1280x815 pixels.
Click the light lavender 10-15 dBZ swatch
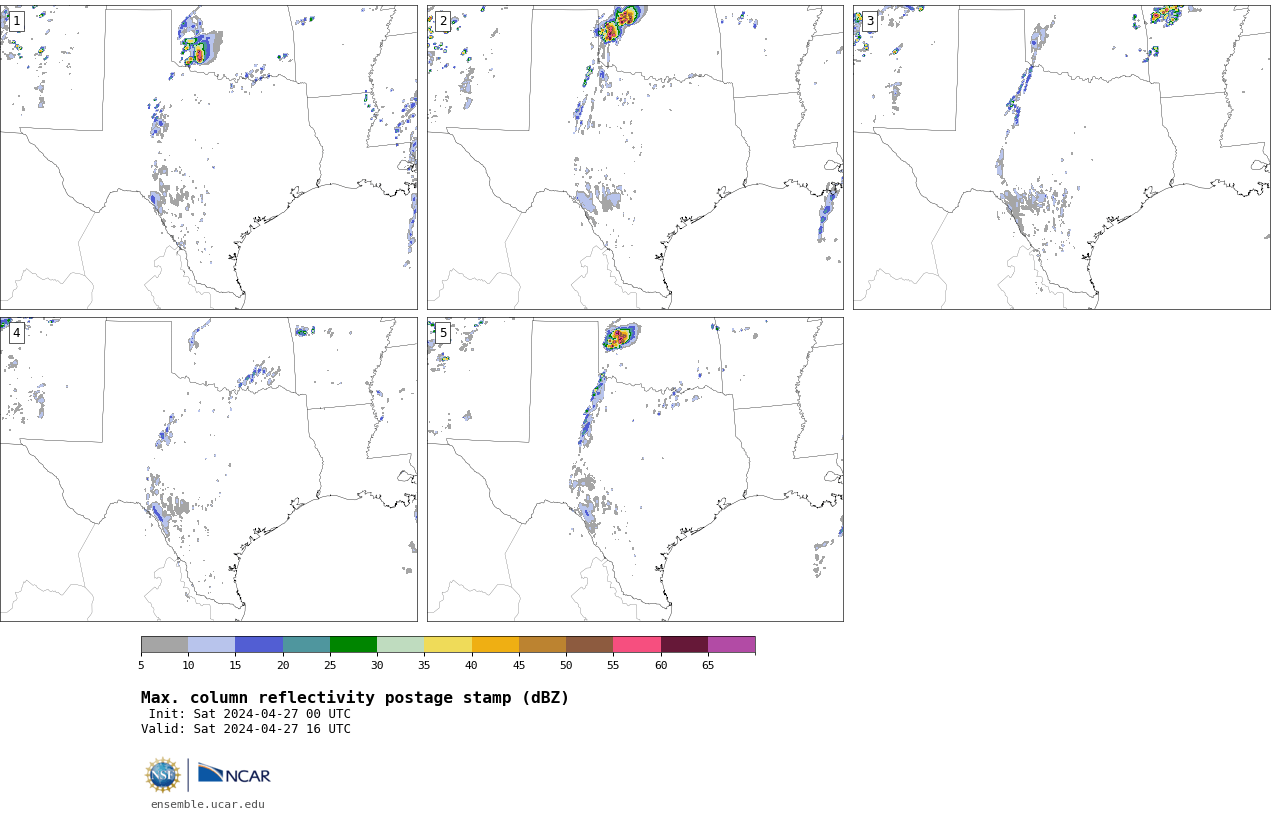coord(211,644)
